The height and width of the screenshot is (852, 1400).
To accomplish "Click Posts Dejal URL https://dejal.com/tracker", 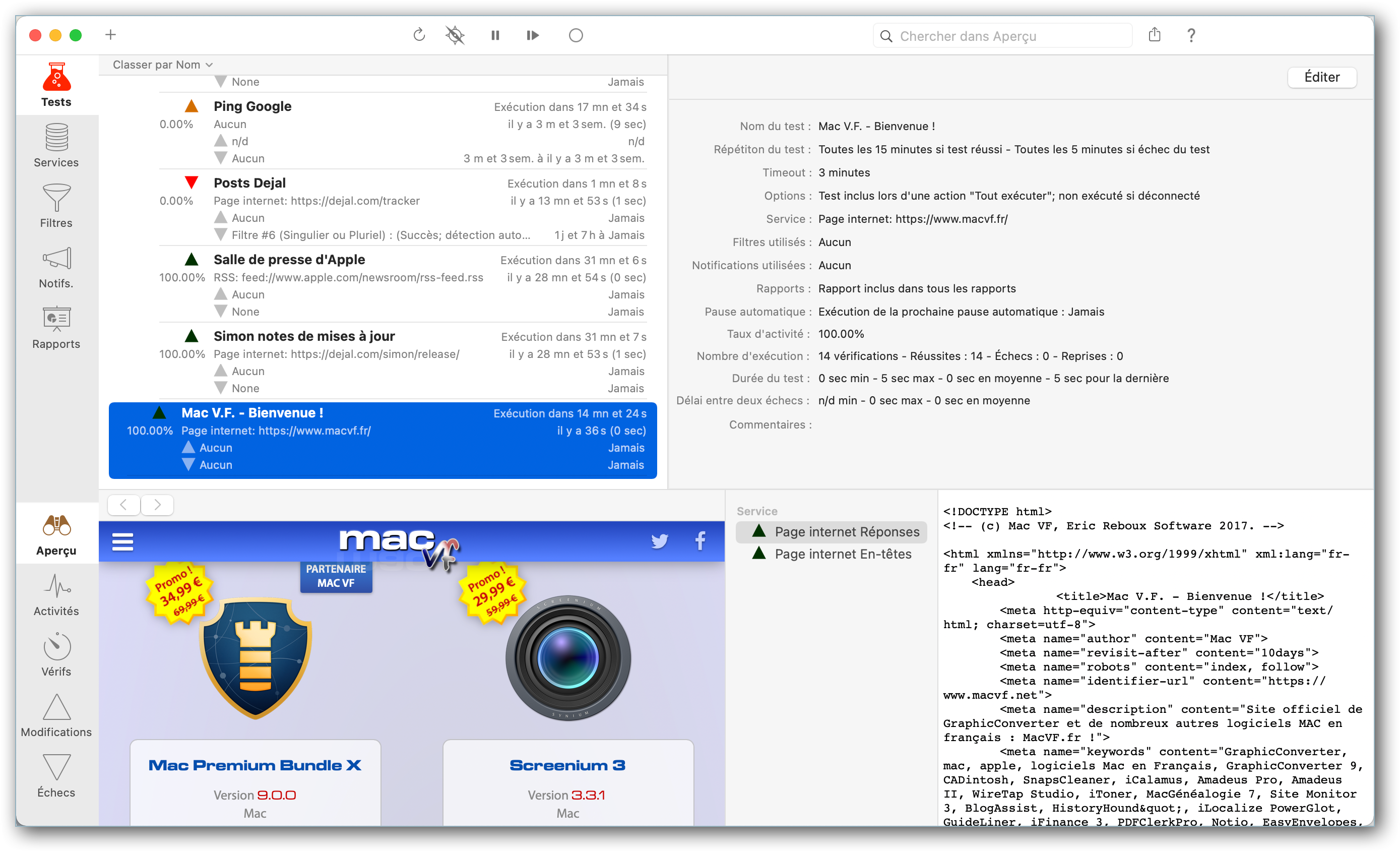I will pos(355,201).
